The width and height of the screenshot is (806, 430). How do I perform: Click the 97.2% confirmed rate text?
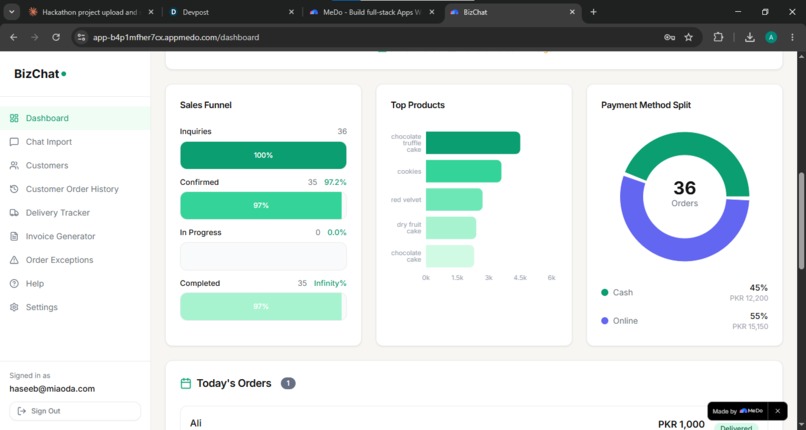click(x=335, y=182)
